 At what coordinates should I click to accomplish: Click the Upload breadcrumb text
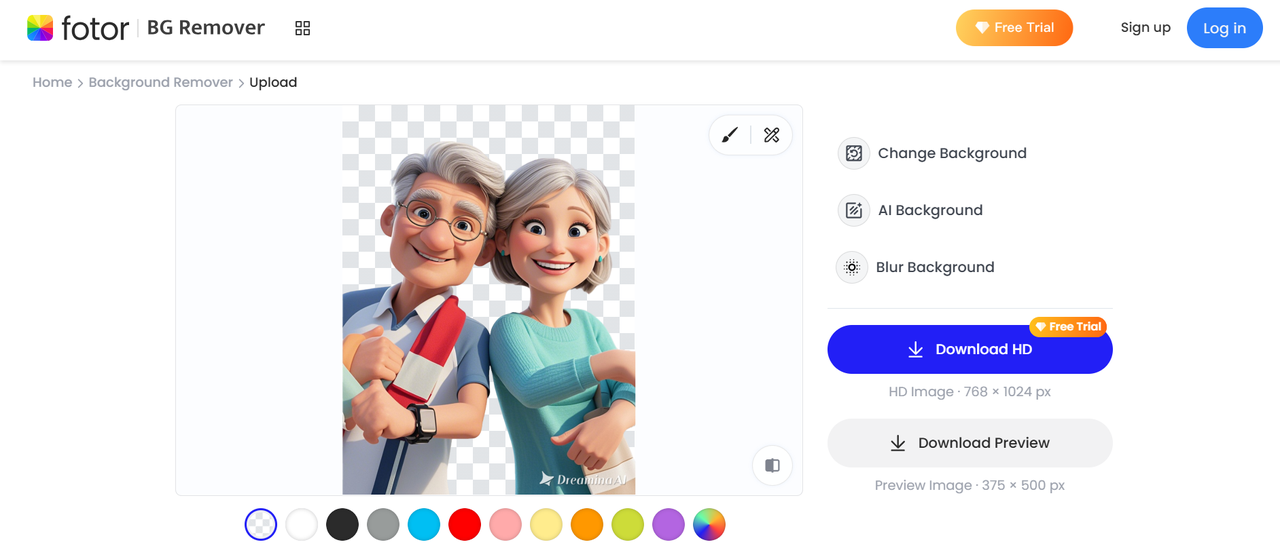pyautogui.click(x=273, y=82)
